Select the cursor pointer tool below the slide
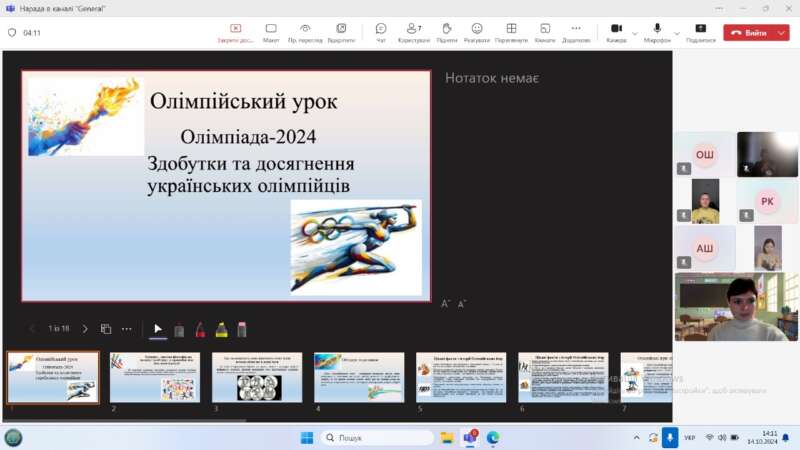800x450 pixels. (x=158, y=329)
